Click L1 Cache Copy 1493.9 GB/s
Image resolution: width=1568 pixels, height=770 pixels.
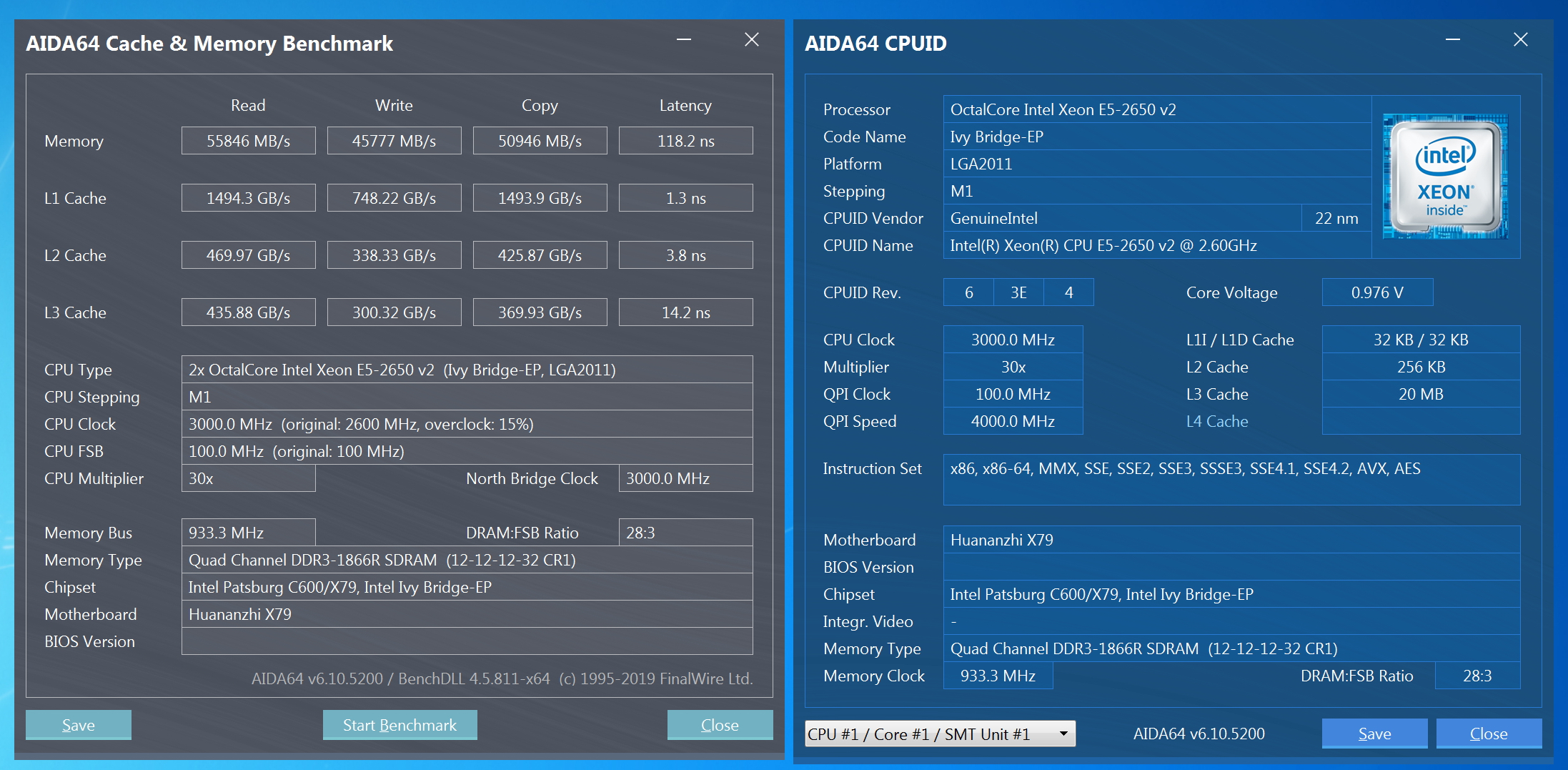540,198
